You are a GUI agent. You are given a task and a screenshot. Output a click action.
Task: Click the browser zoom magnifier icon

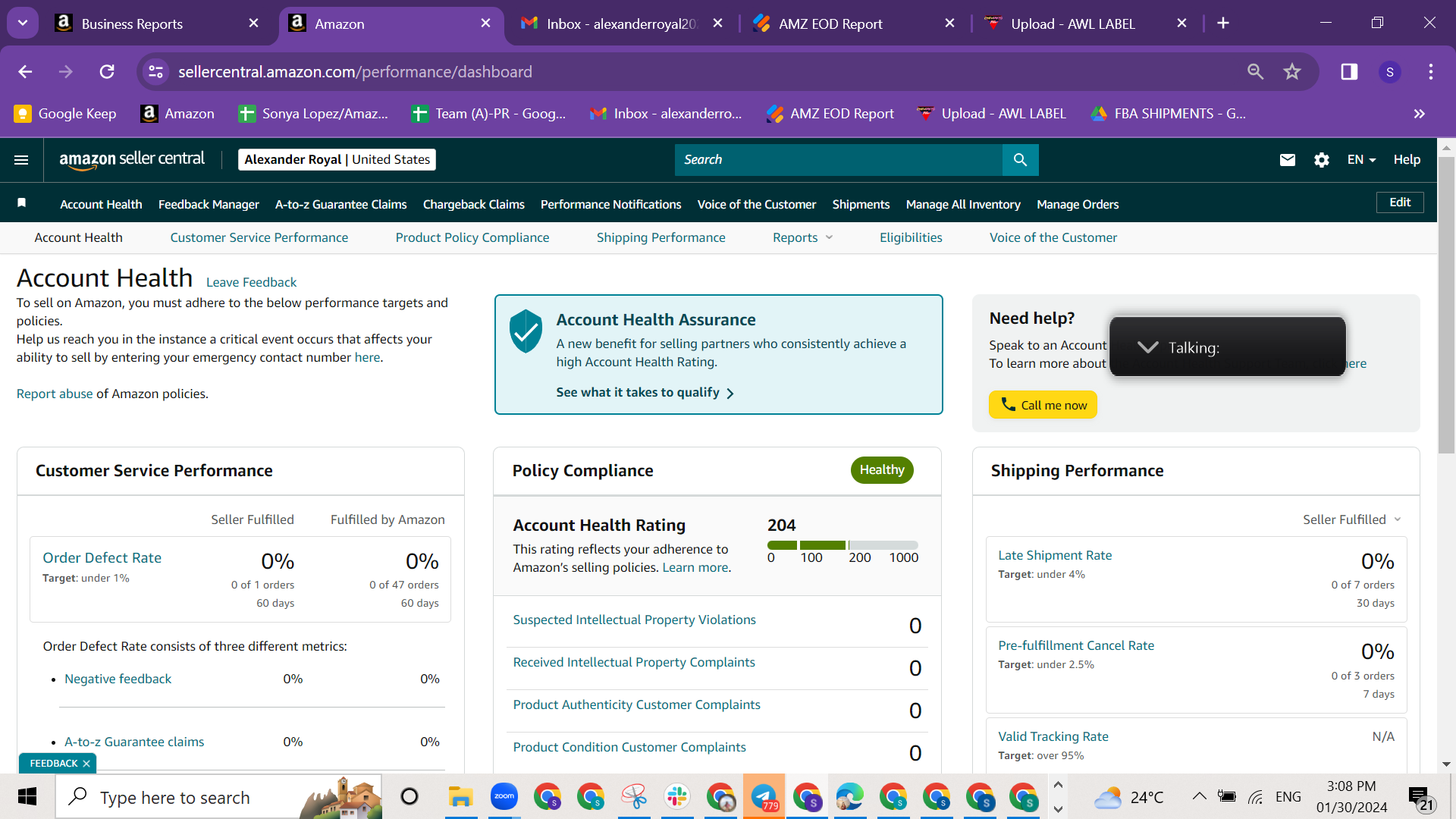tap(1255, 72)
